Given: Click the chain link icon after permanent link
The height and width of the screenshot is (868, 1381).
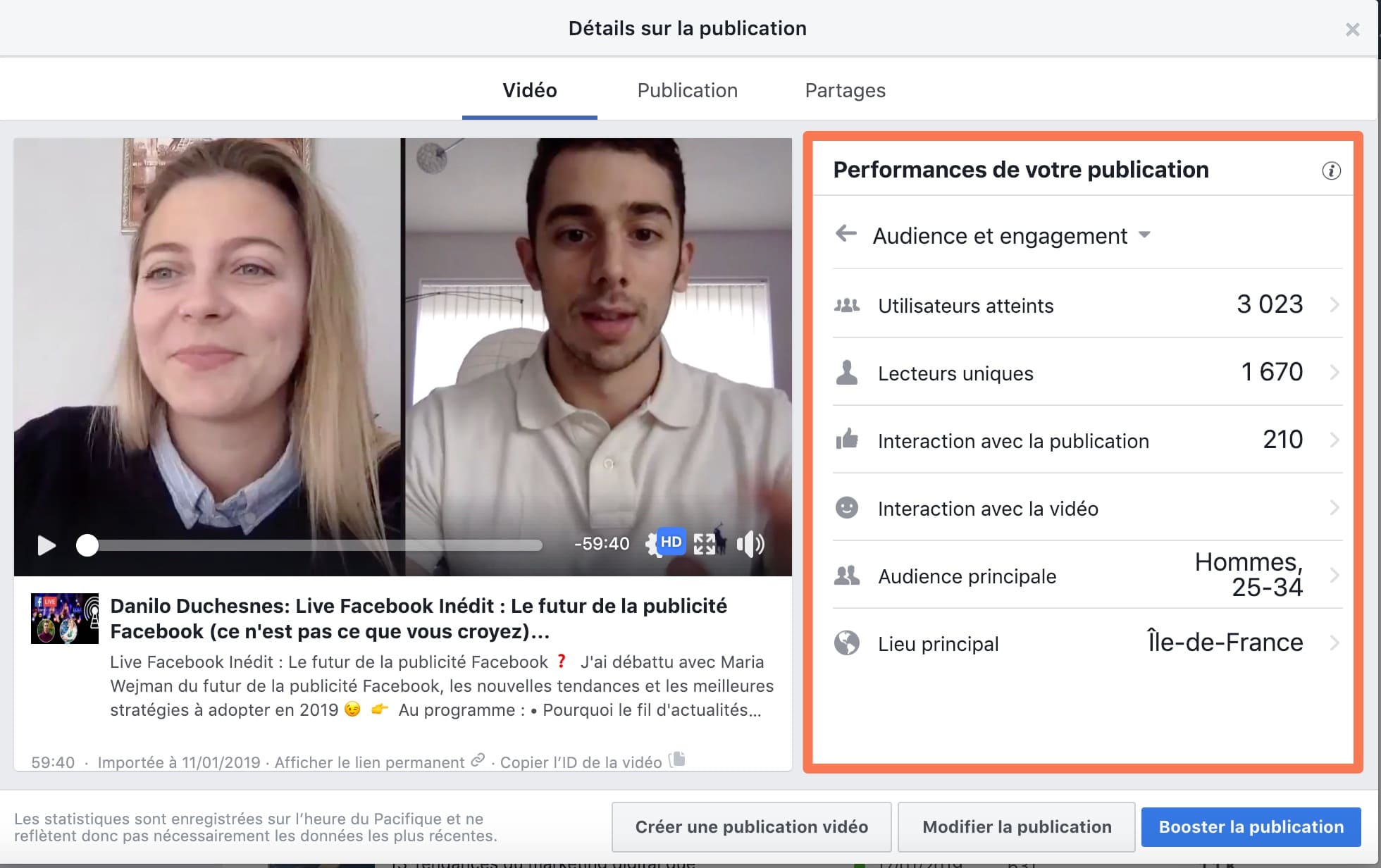Looking at the screenshot, I should pos(478,760).
